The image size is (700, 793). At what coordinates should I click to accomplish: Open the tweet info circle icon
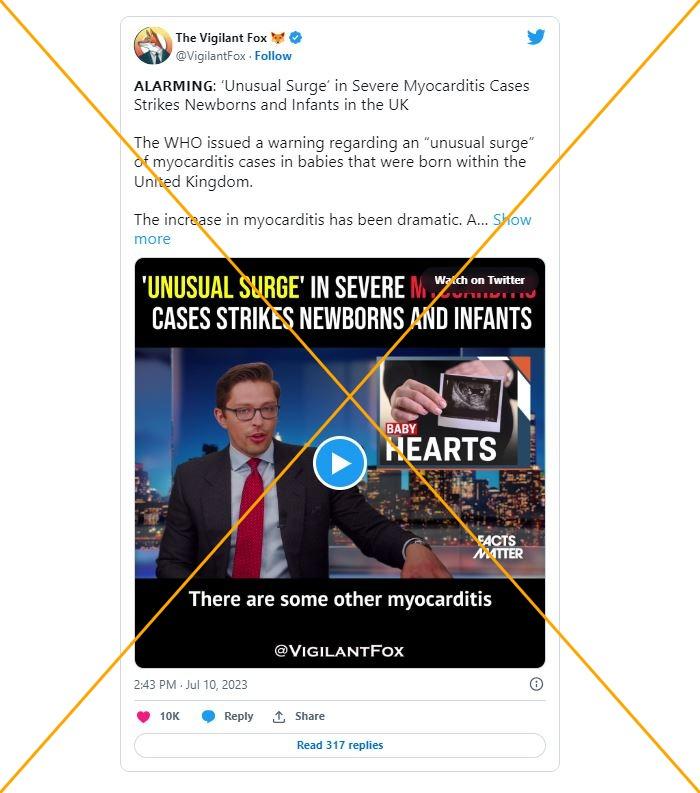pos(536,684)
